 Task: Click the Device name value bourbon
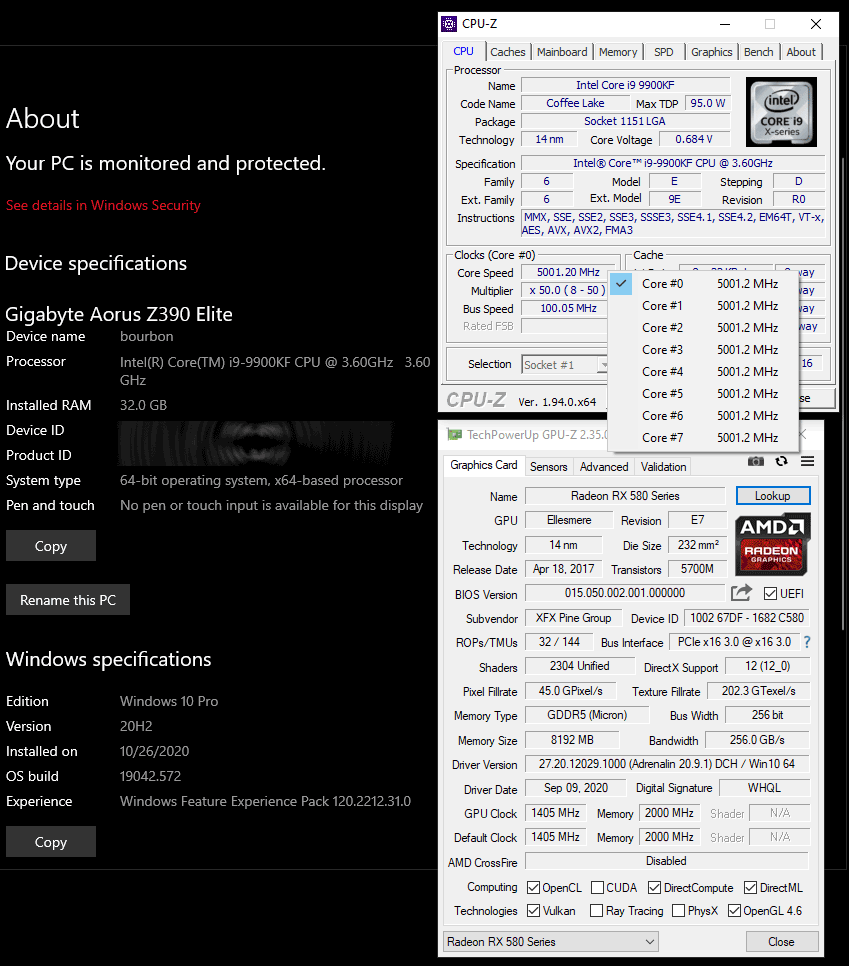point(147,336)
